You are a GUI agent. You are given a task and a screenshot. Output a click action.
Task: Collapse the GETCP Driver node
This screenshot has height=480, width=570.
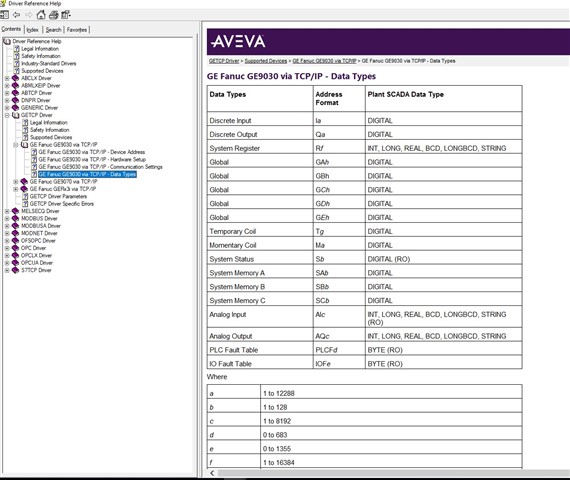click(7, 115)
